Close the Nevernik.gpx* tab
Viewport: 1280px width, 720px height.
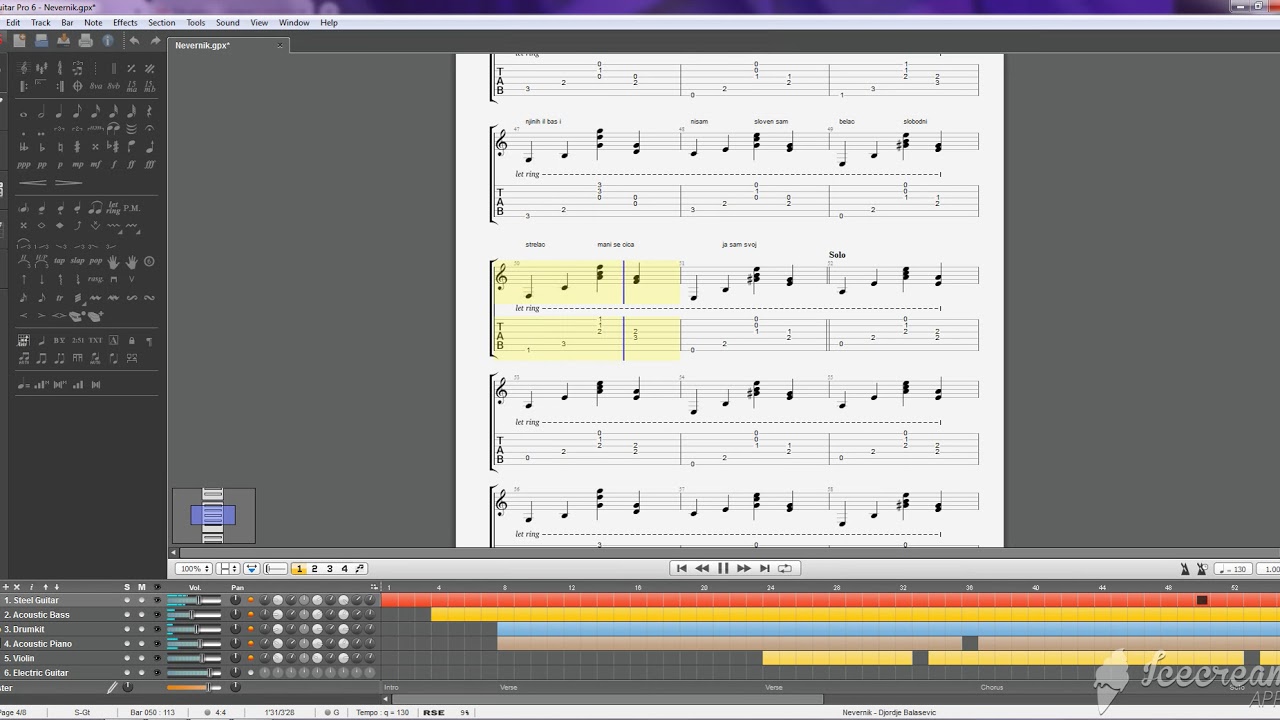(280, 45)
